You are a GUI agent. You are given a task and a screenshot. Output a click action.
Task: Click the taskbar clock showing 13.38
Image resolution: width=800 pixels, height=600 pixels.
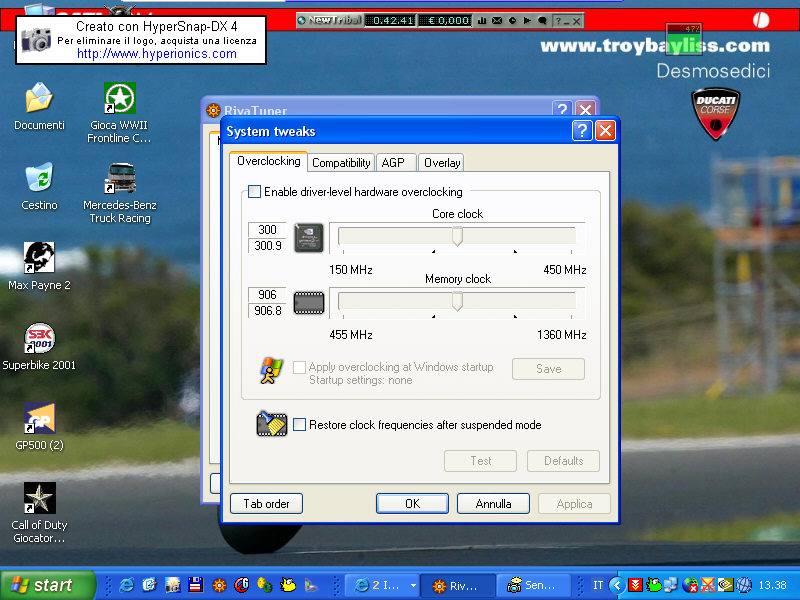pos(772,585)
